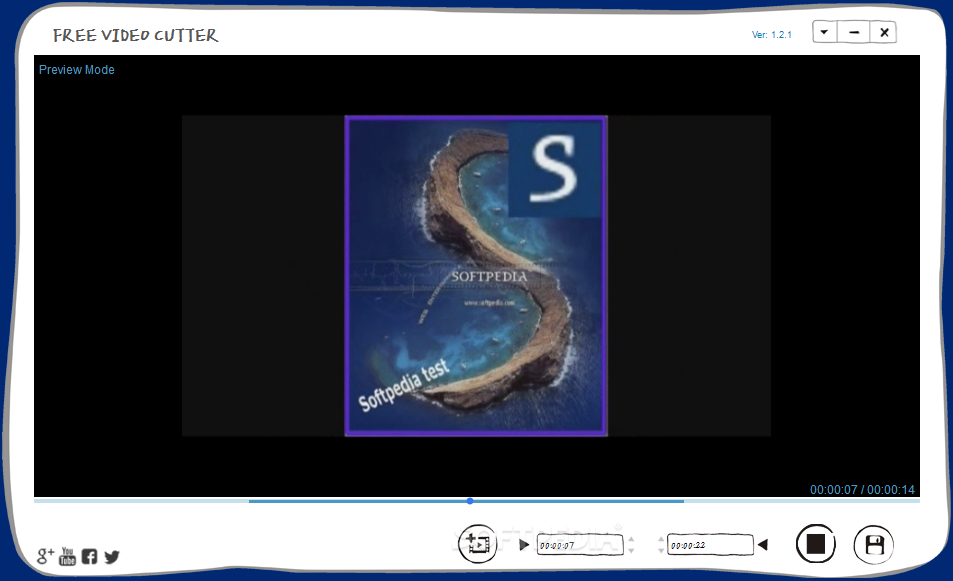
Task: Decrease the end time with down stepper
Action: pos(661,550)
